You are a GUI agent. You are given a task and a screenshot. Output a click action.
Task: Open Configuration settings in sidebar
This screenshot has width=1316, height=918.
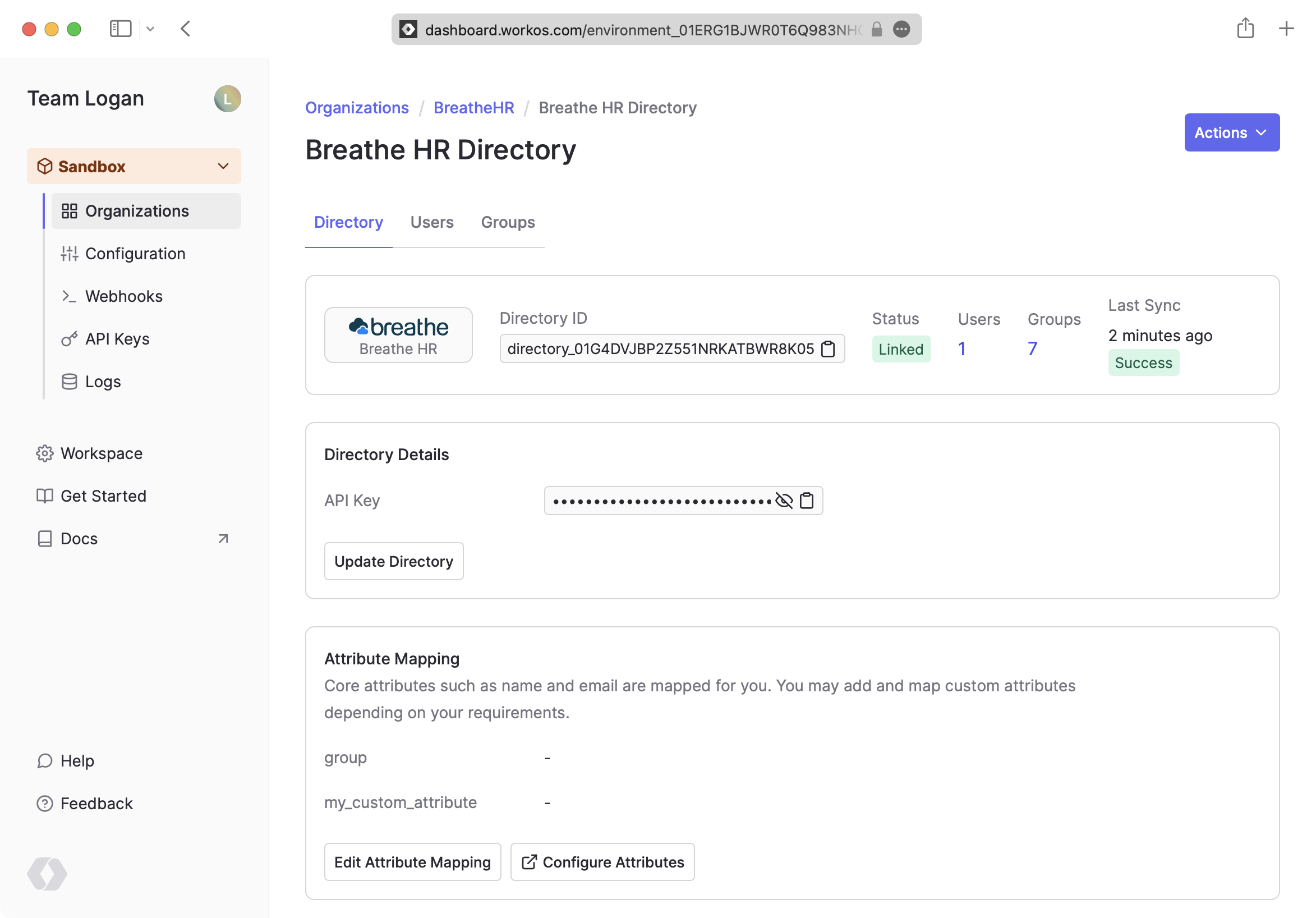(135, 254)
